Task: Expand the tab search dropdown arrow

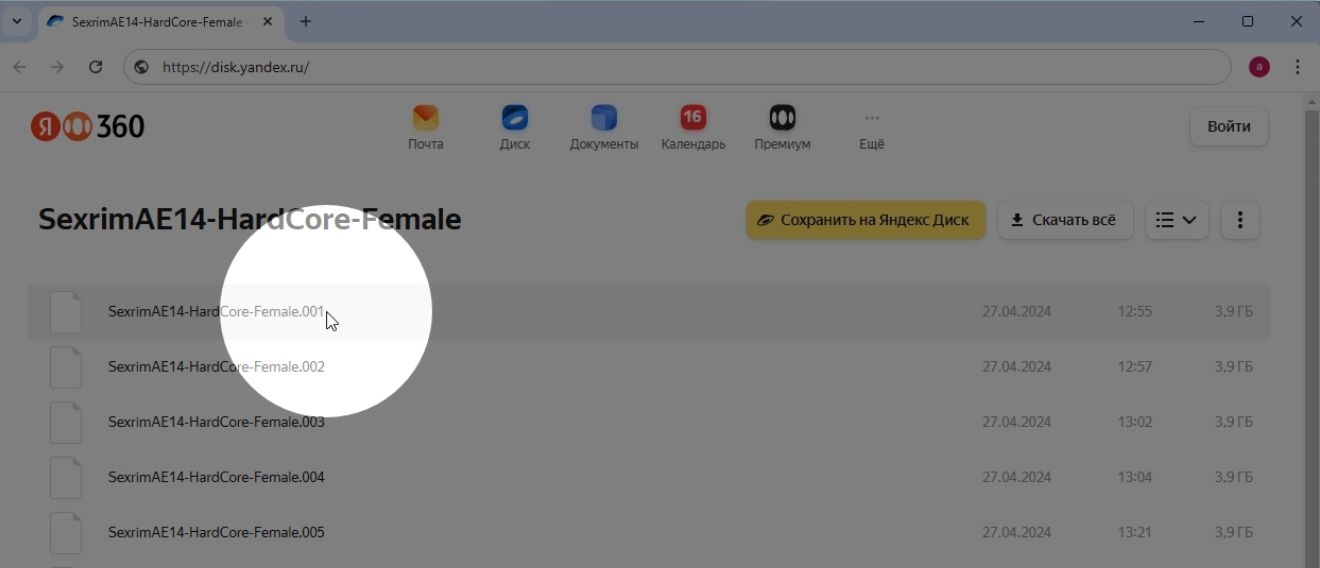Action: 16,21
